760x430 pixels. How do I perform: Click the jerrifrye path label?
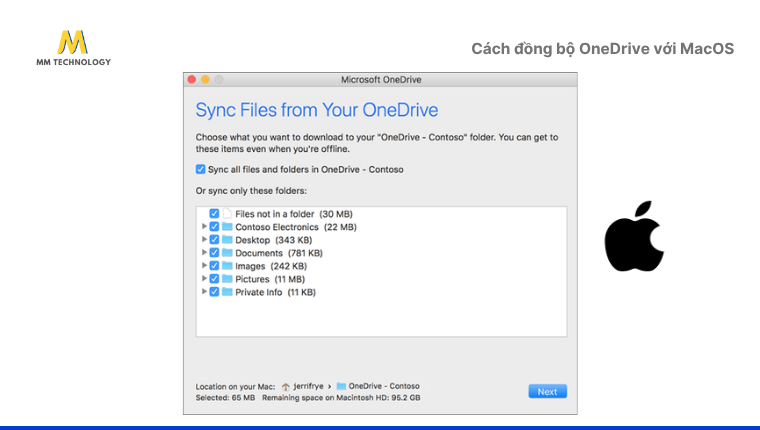[308, 386]
